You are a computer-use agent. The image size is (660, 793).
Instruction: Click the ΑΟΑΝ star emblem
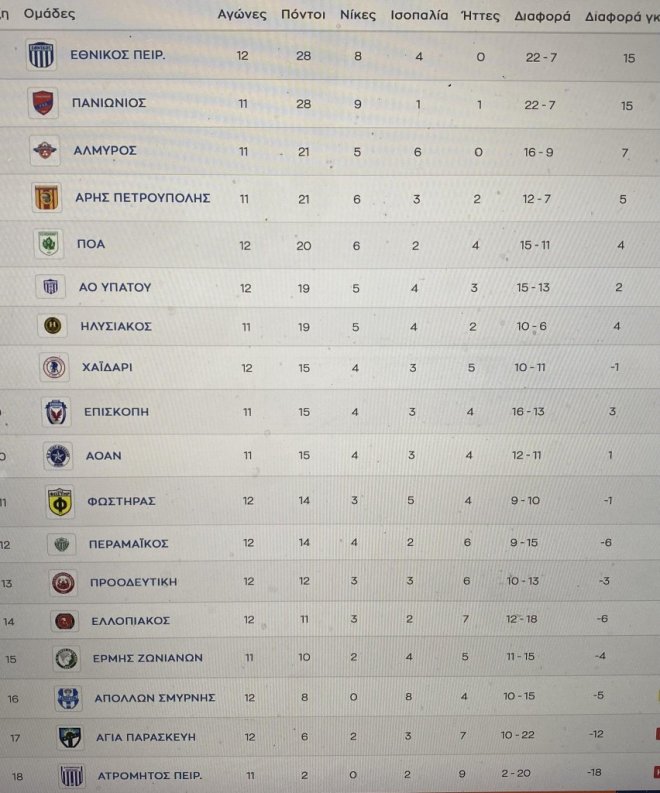(58, 456)
